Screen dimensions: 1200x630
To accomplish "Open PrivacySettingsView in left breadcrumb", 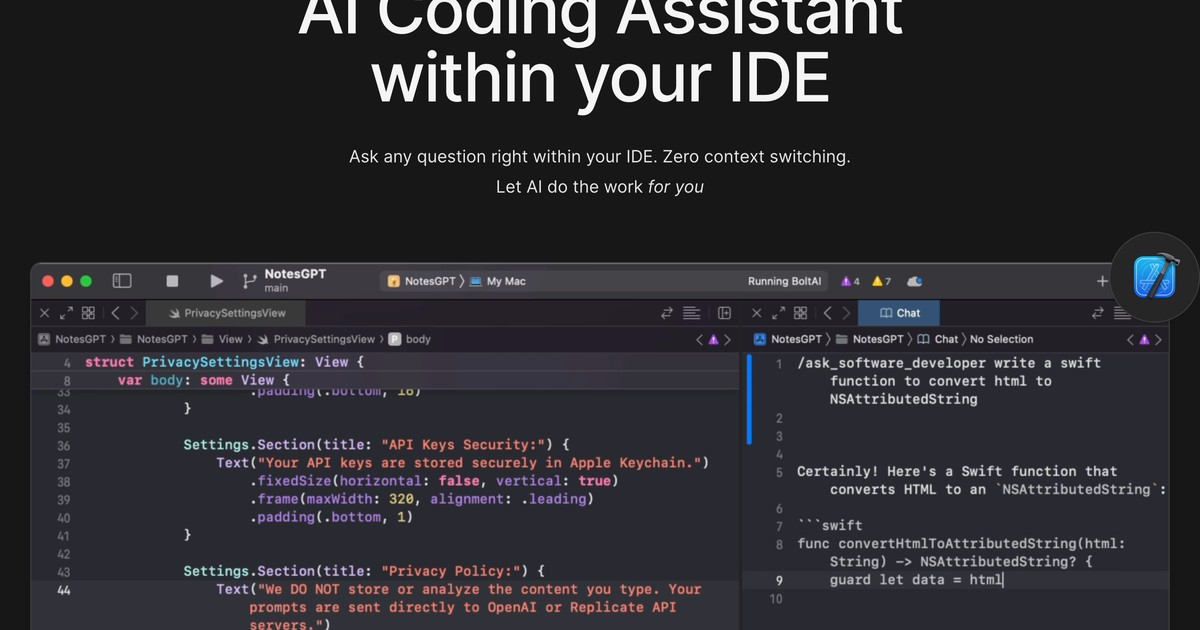I will point(316,339).
